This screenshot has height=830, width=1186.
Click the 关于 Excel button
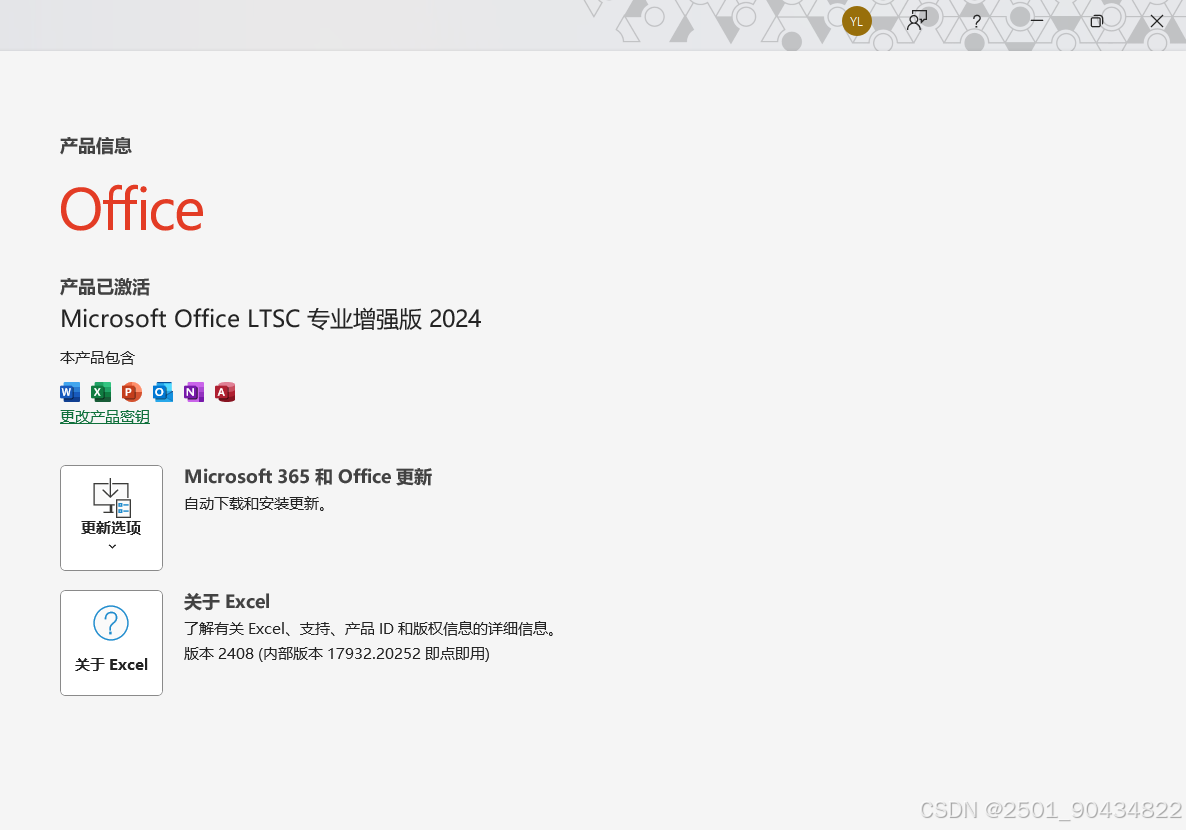point(111,642)
